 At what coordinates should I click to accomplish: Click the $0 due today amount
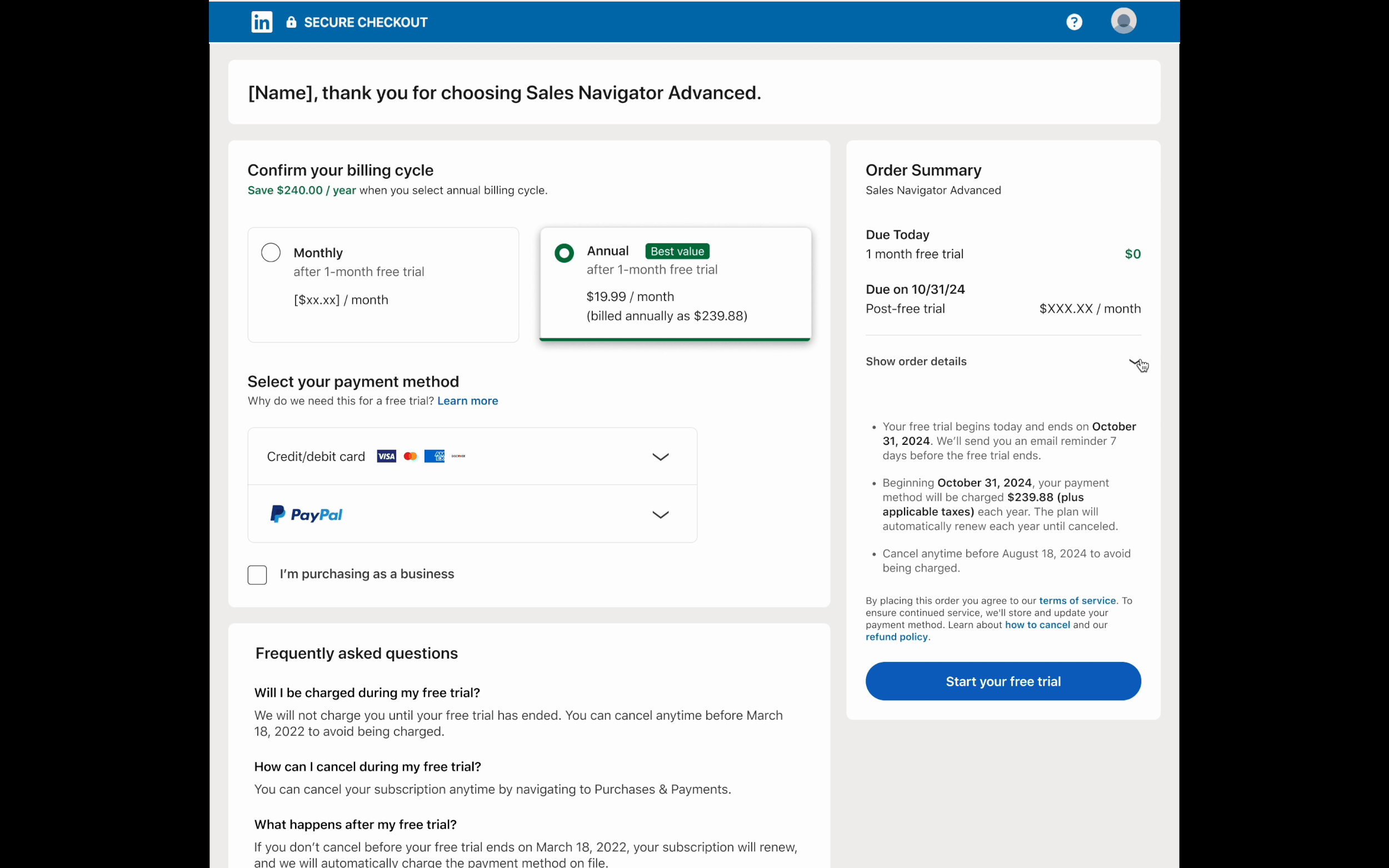click(1132, 254)
